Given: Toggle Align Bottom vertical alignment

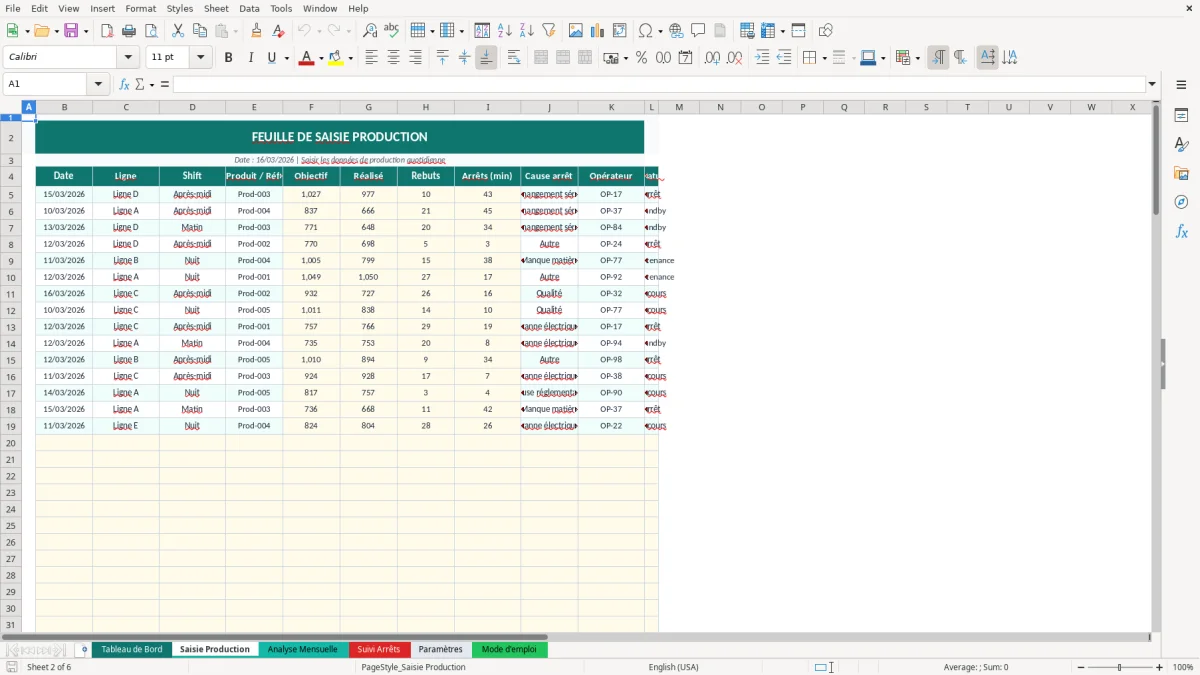Looking at the screenshot, I should pos(486,58).
